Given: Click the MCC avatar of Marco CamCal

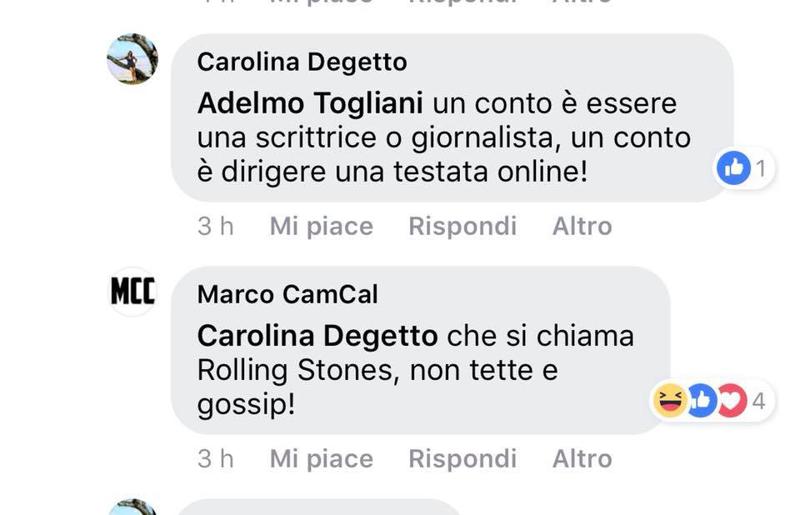Looking at the screenshot, I should (132, 291).
